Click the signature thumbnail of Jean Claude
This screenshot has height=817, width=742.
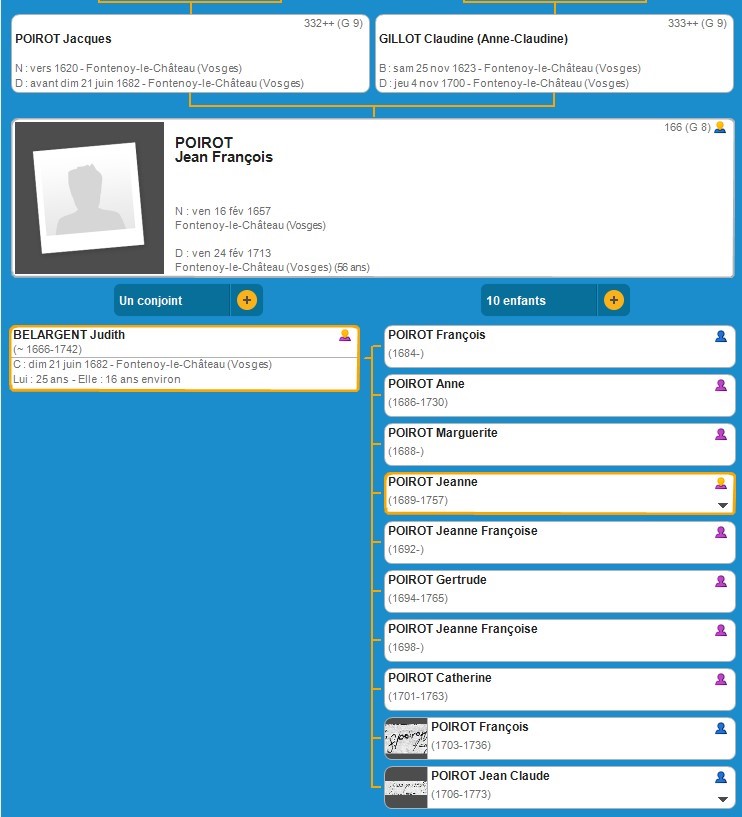(x=407, y=787)
